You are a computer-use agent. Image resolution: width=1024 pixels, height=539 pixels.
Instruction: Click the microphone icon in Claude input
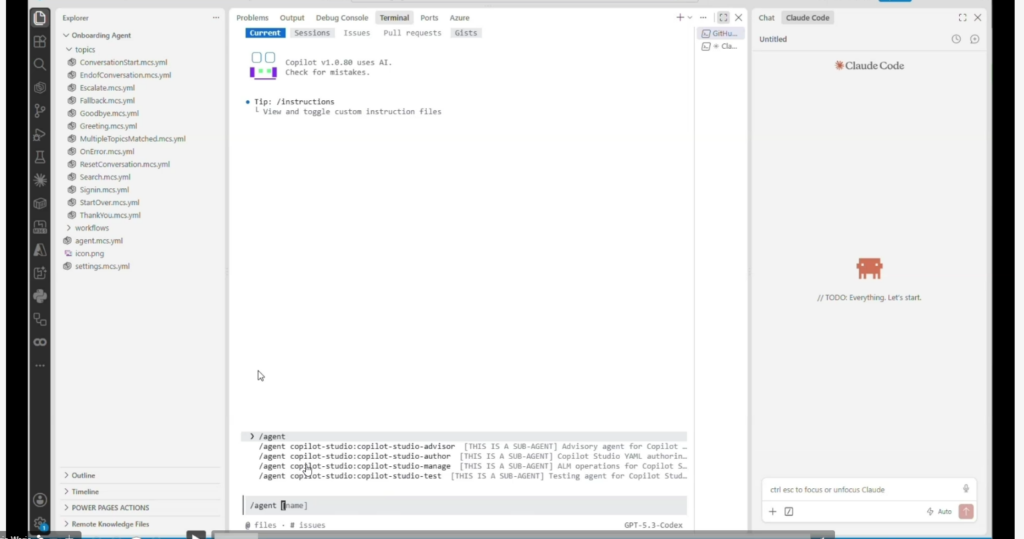pos(966,489)
